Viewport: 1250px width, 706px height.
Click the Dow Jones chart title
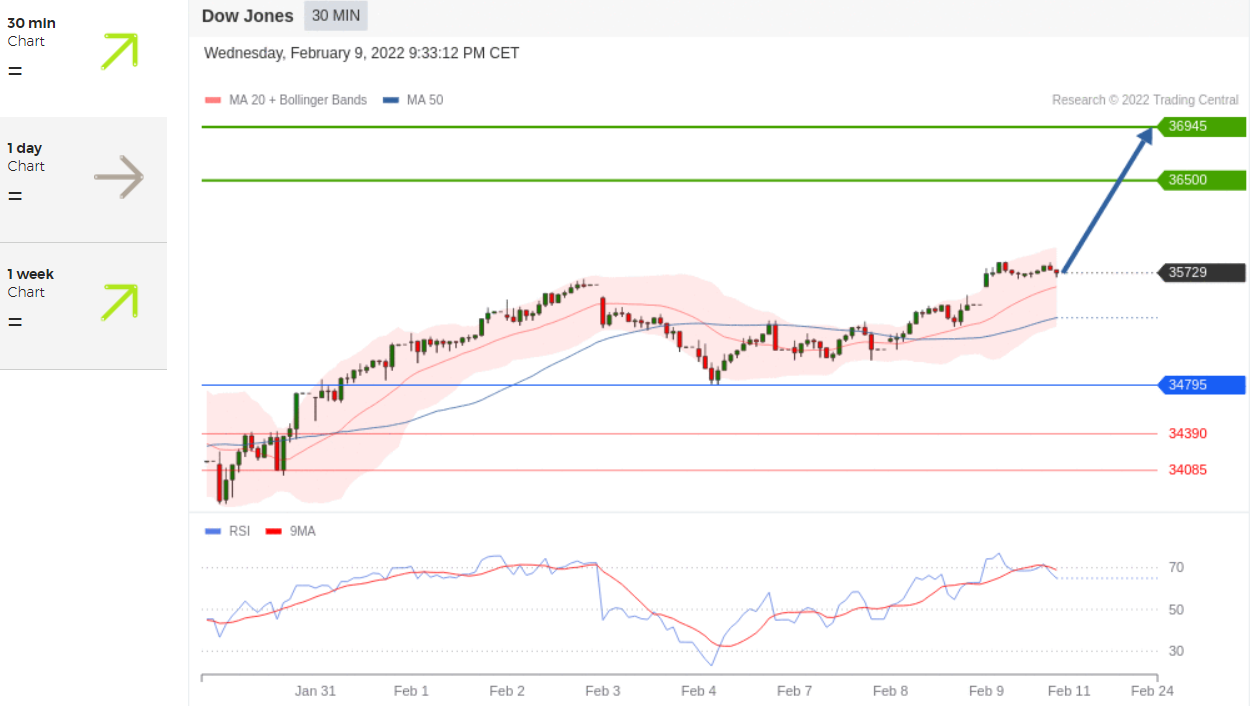(248, 16)
